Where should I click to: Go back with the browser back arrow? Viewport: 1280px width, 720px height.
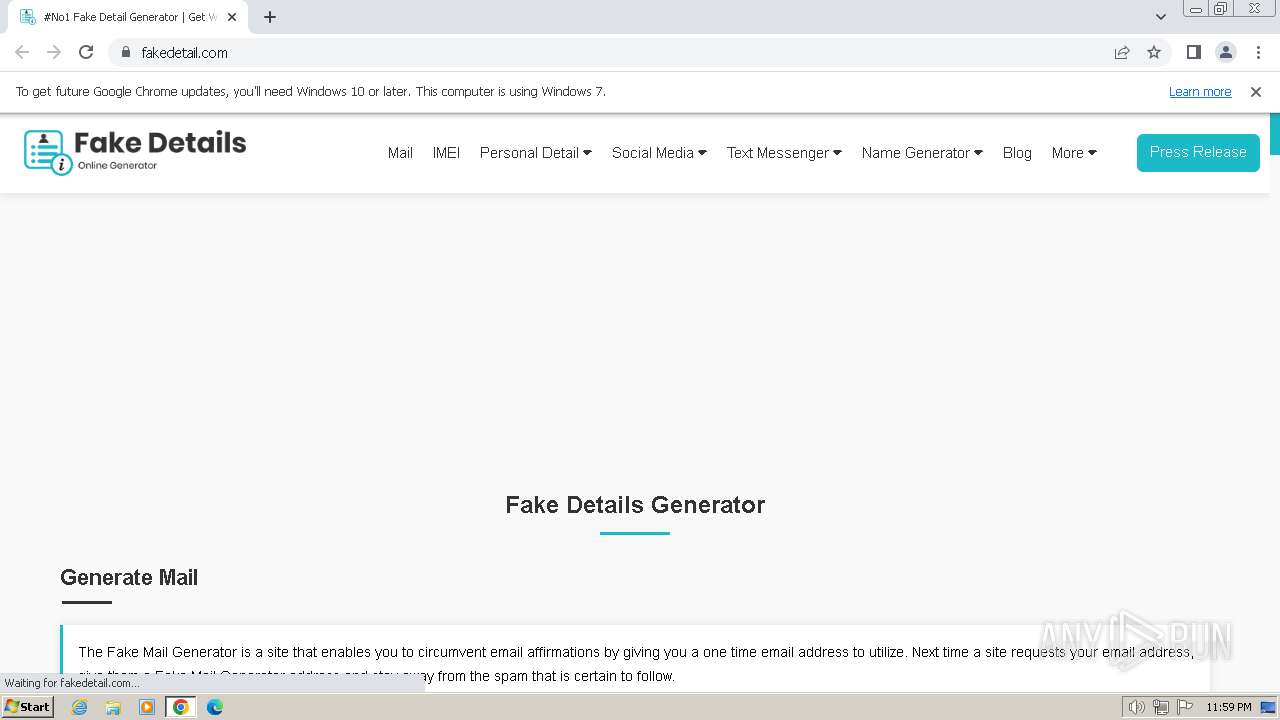tap(22, 52)
